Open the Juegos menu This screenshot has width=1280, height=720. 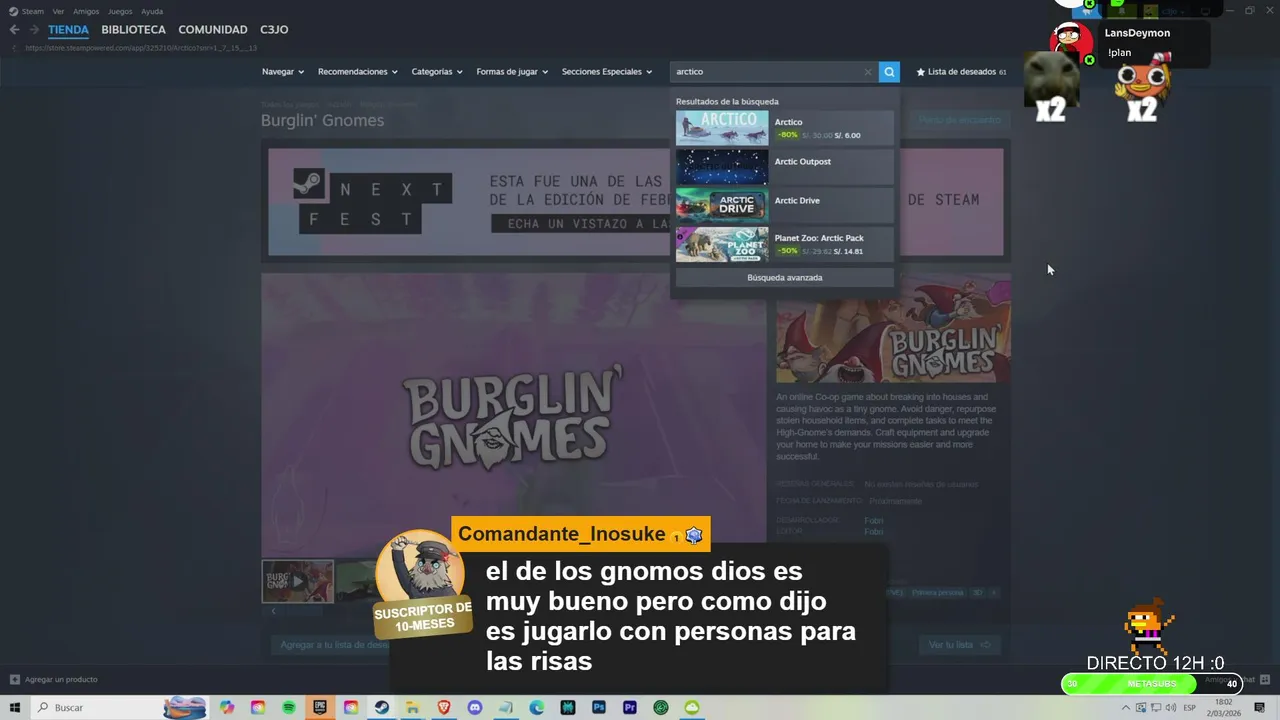120,11
